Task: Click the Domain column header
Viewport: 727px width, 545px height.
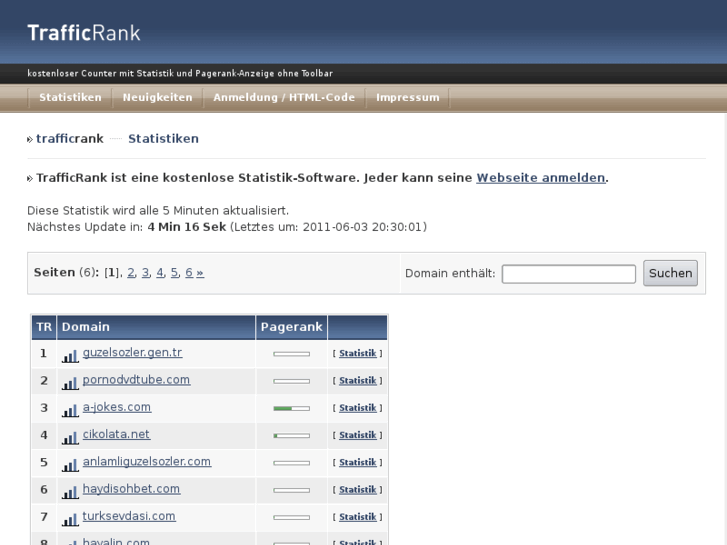Action: pyautogui.click(x=156, y=327)
